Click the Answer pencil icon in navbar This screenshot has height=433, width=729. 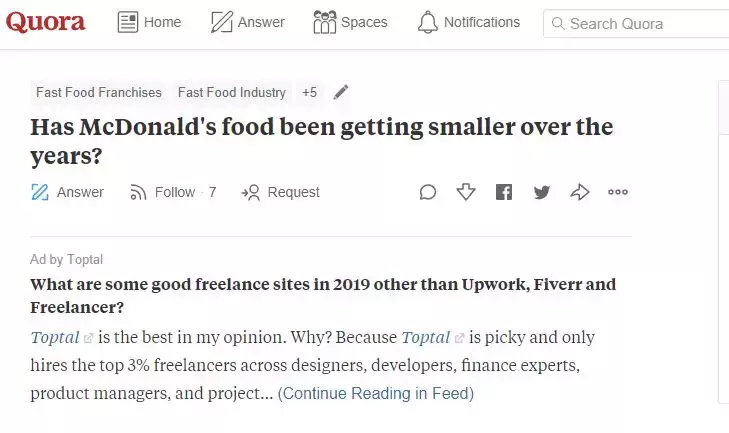(x=222, y=22)
